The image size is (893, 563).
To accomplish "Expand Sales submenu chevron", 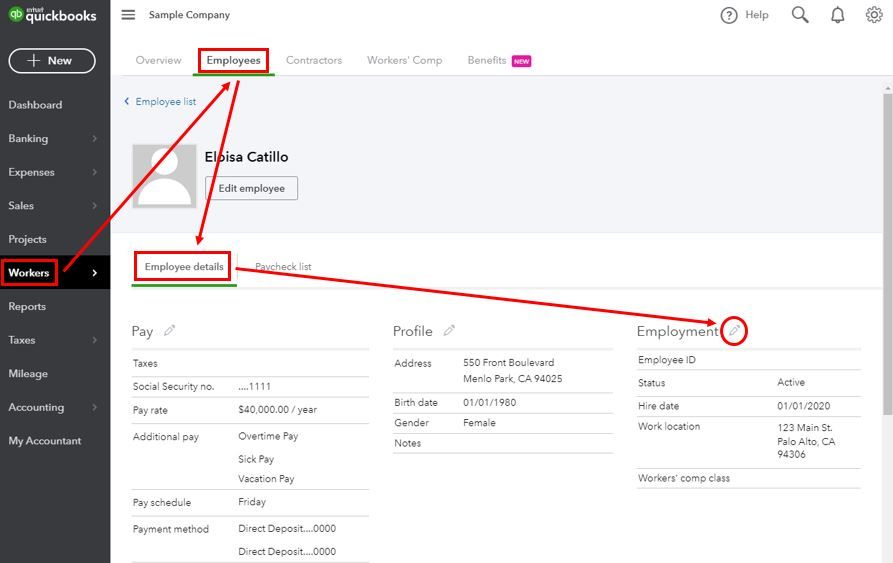I will 95,206.
